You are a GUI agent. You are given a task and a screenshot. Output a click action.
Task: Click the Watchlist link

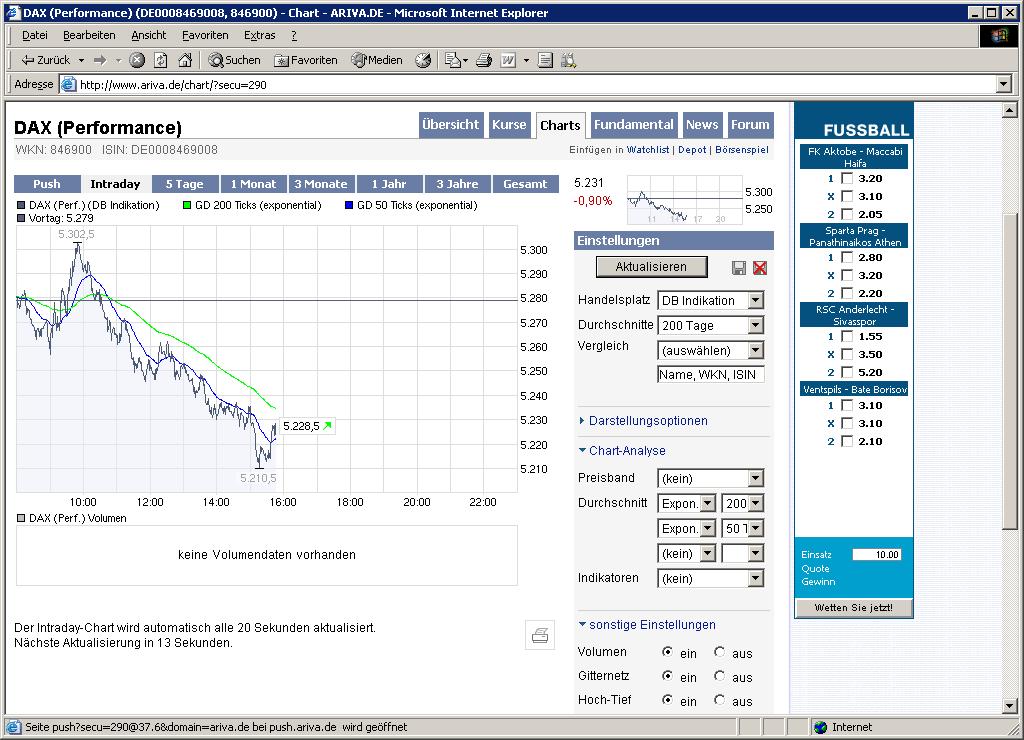[648, 150]
